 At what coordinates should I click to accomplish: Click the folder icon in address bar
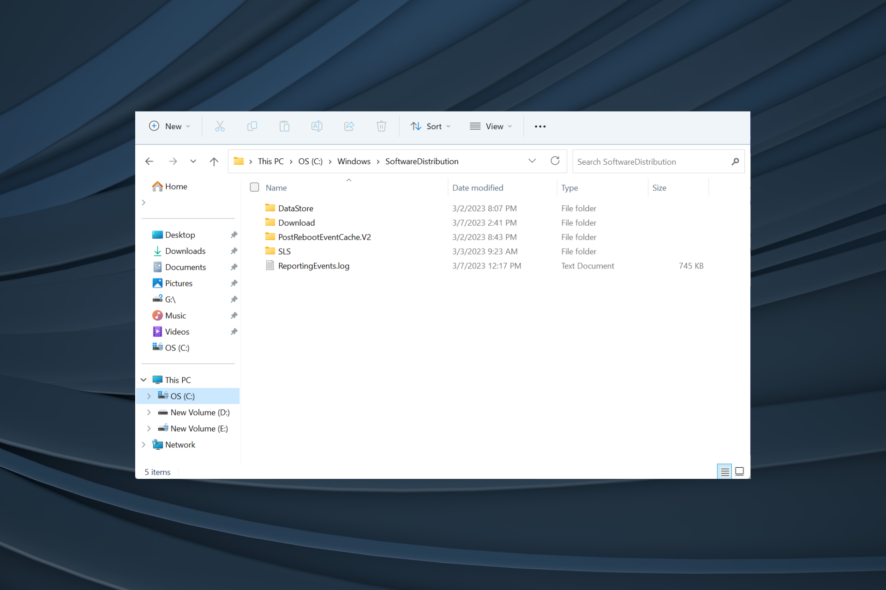point(239,162)
